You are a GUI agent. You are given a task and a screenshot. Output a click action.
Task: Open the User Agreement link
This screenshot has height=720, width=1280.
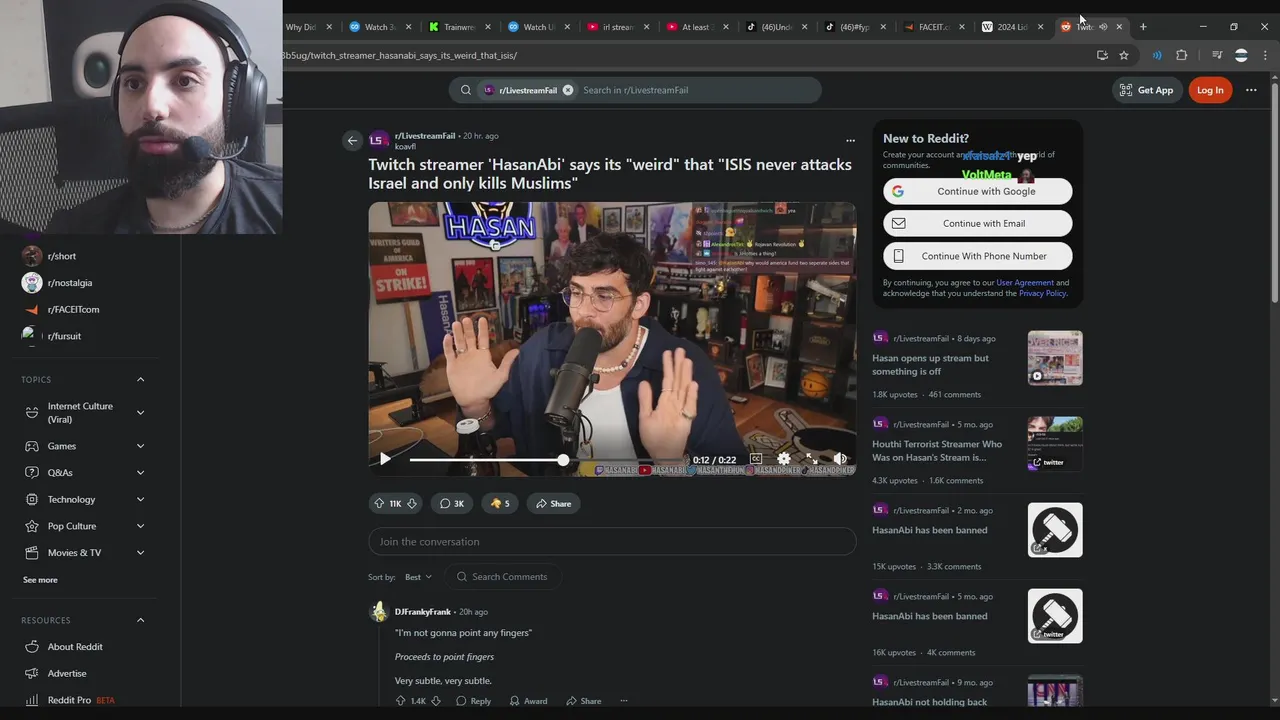tap(1025, 283)
